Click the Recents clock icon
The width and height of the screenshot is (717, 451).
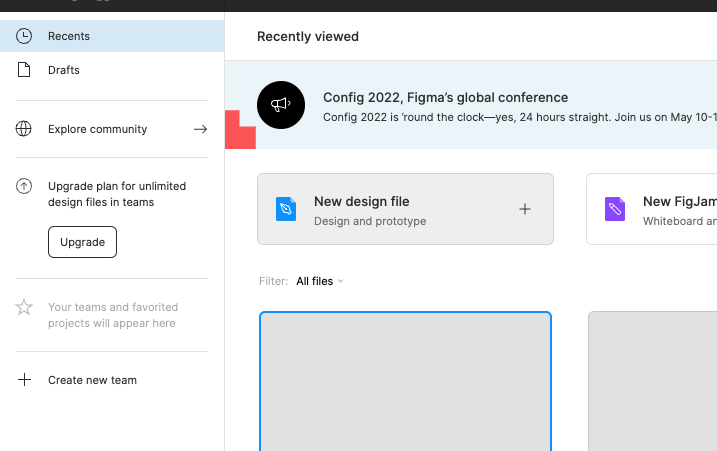pos(24,36)
